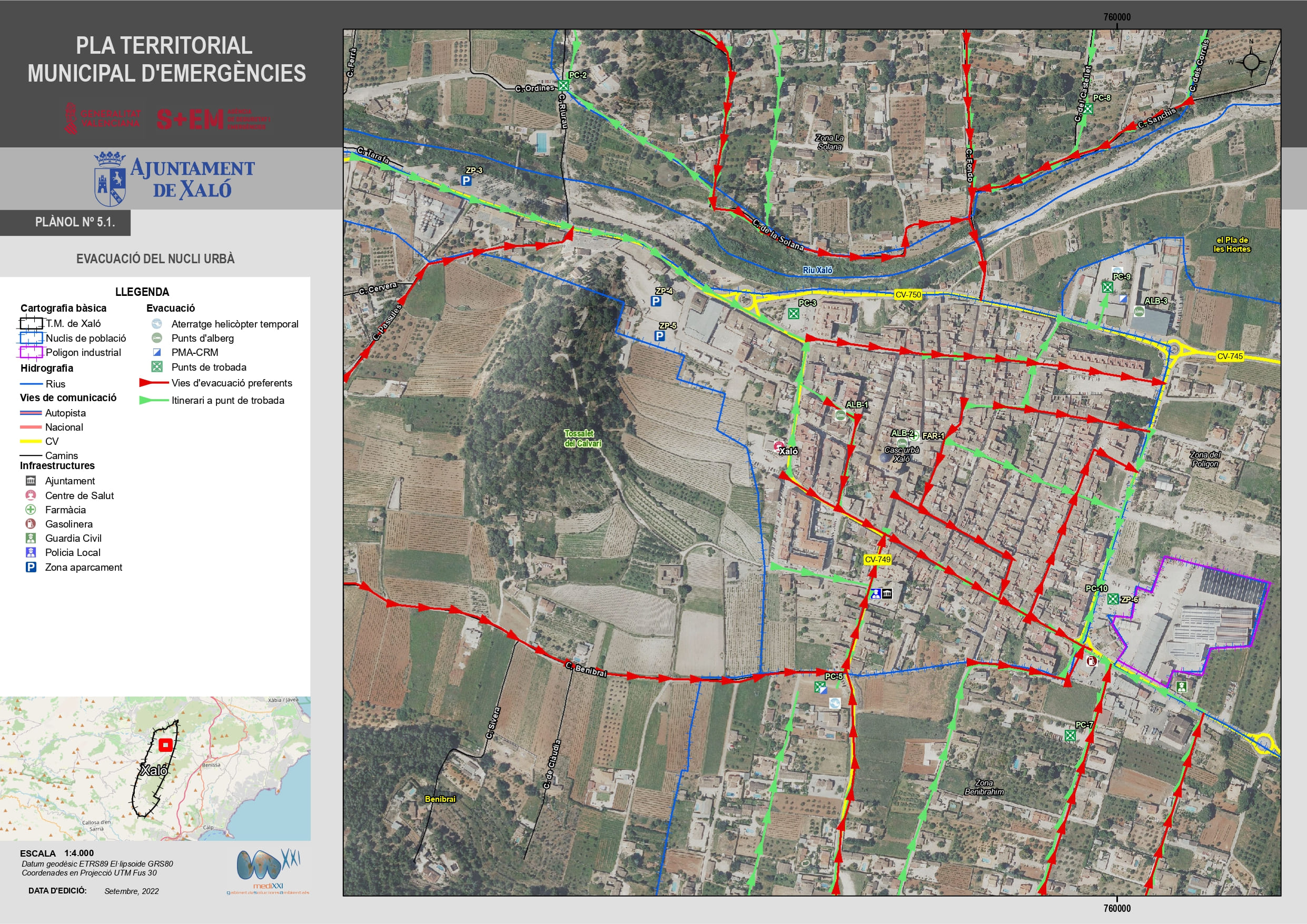1307x924 pixels.
Task: Select the ALB-3 shelter point icon
Action: (1138, 311)
